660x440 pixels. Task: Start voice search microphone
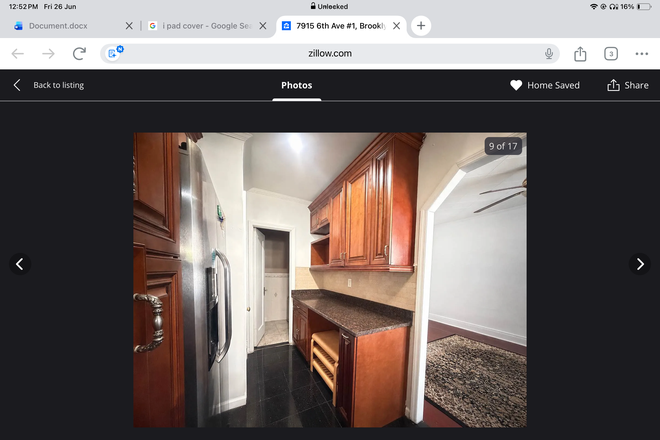coord(549,53)
